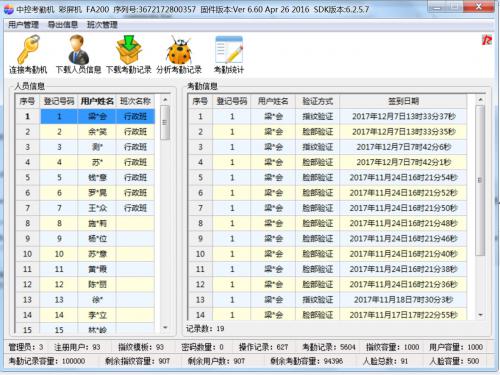
Task: Select record 2017年11月18日7时30分3秒
Action: tap(328, 300)
